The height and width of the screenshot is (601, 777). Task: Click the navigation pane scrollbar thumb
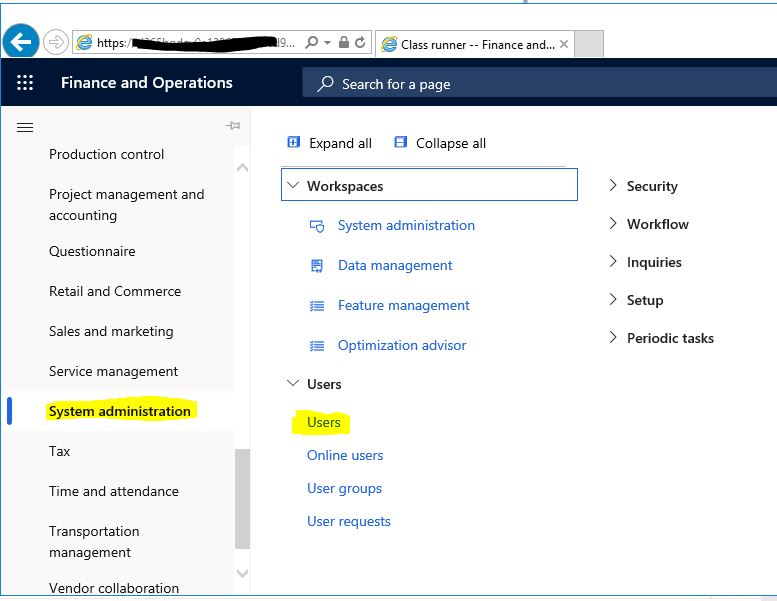pos(242,498)
